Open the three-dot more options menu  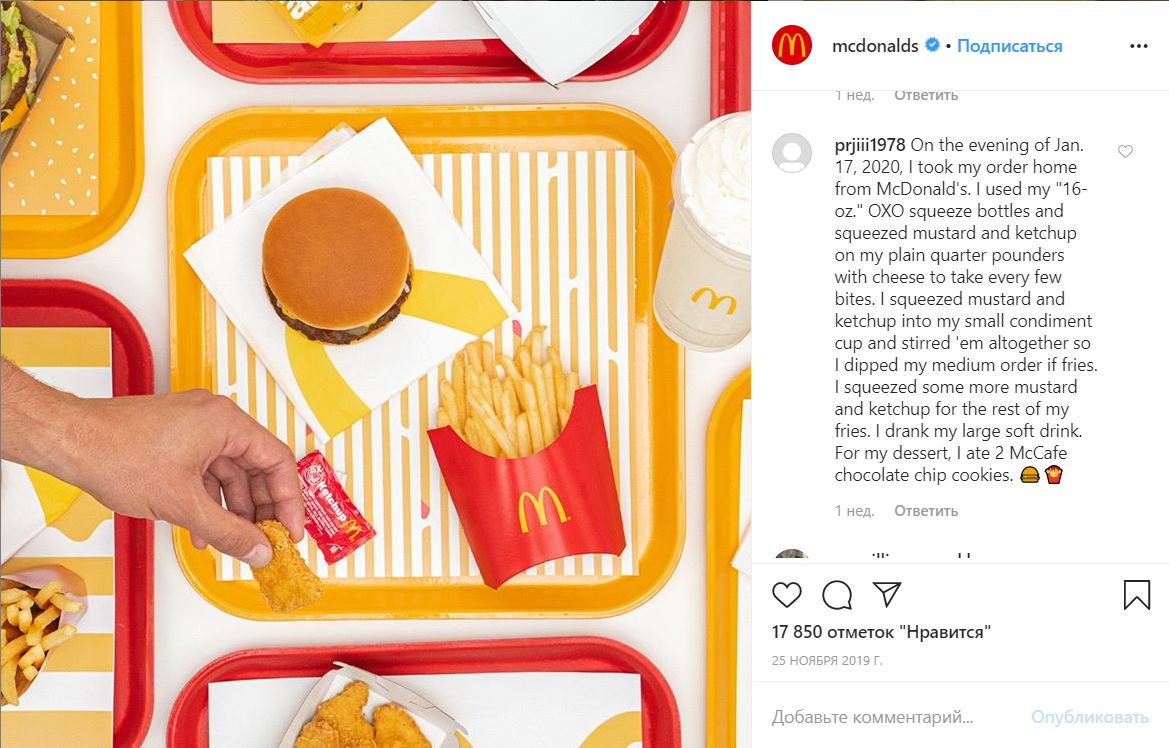click(1138, 46)
